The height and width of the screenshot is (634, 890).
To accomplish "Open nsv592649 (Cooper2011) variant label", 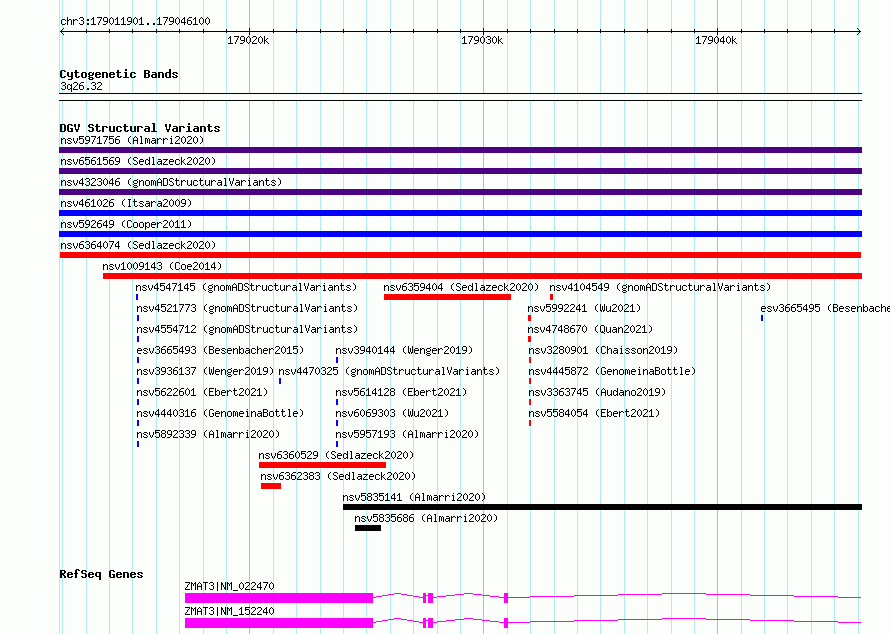I will tap(126, 224).
